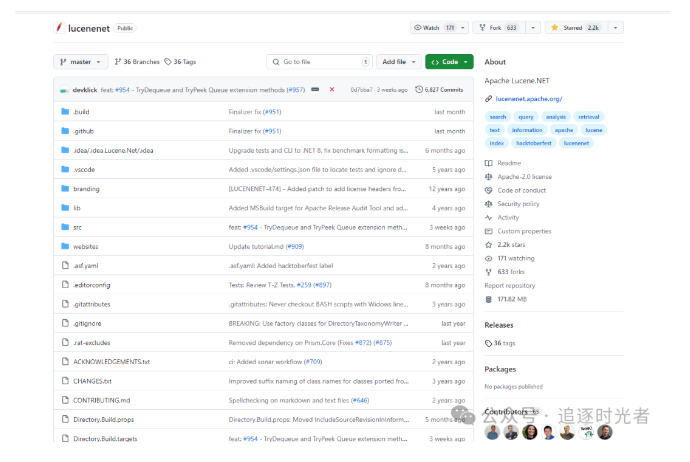The height and width of the screenshot is (462, 690).
Task: Click the Packages heading link
Action: 500,369
